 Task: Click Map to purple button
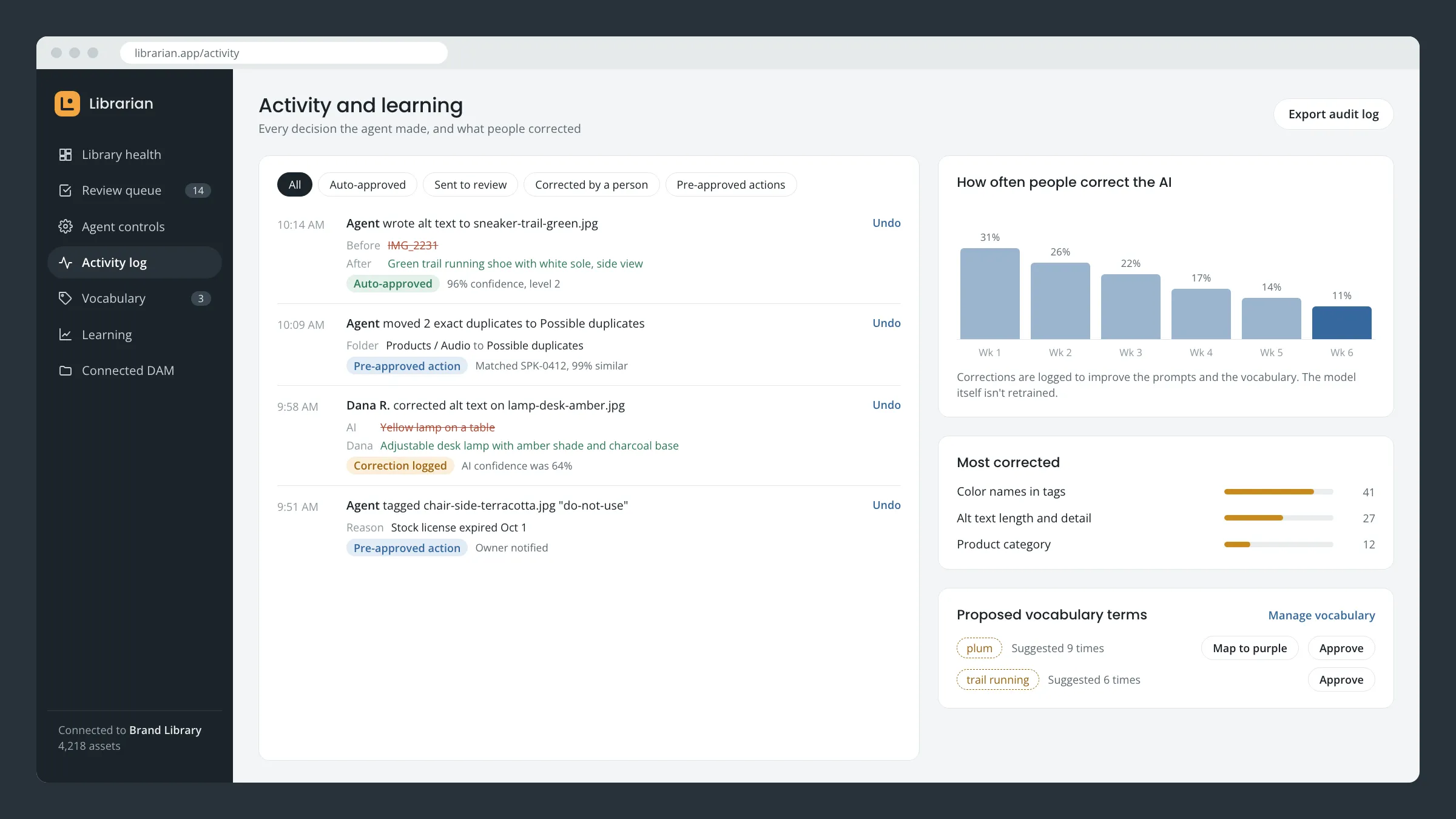(1250, 648)
